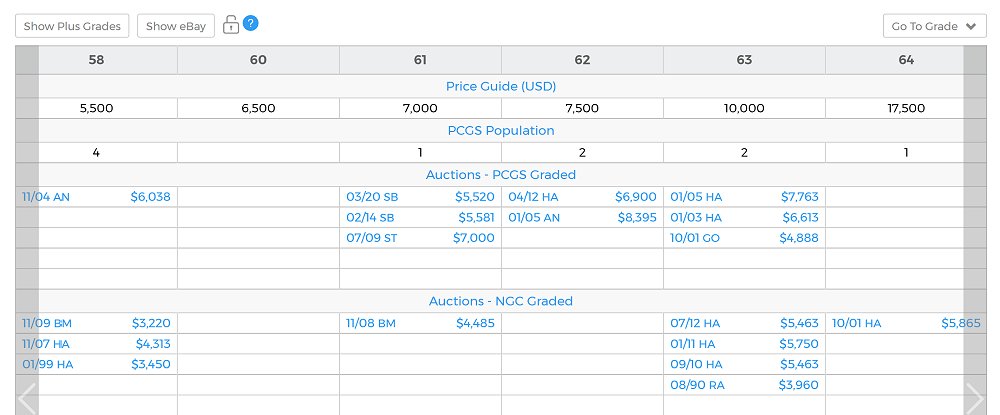1000x415 pixels.
Task: Open the 04/12 HA $6,900 auction result
Action: click(582, 198)
